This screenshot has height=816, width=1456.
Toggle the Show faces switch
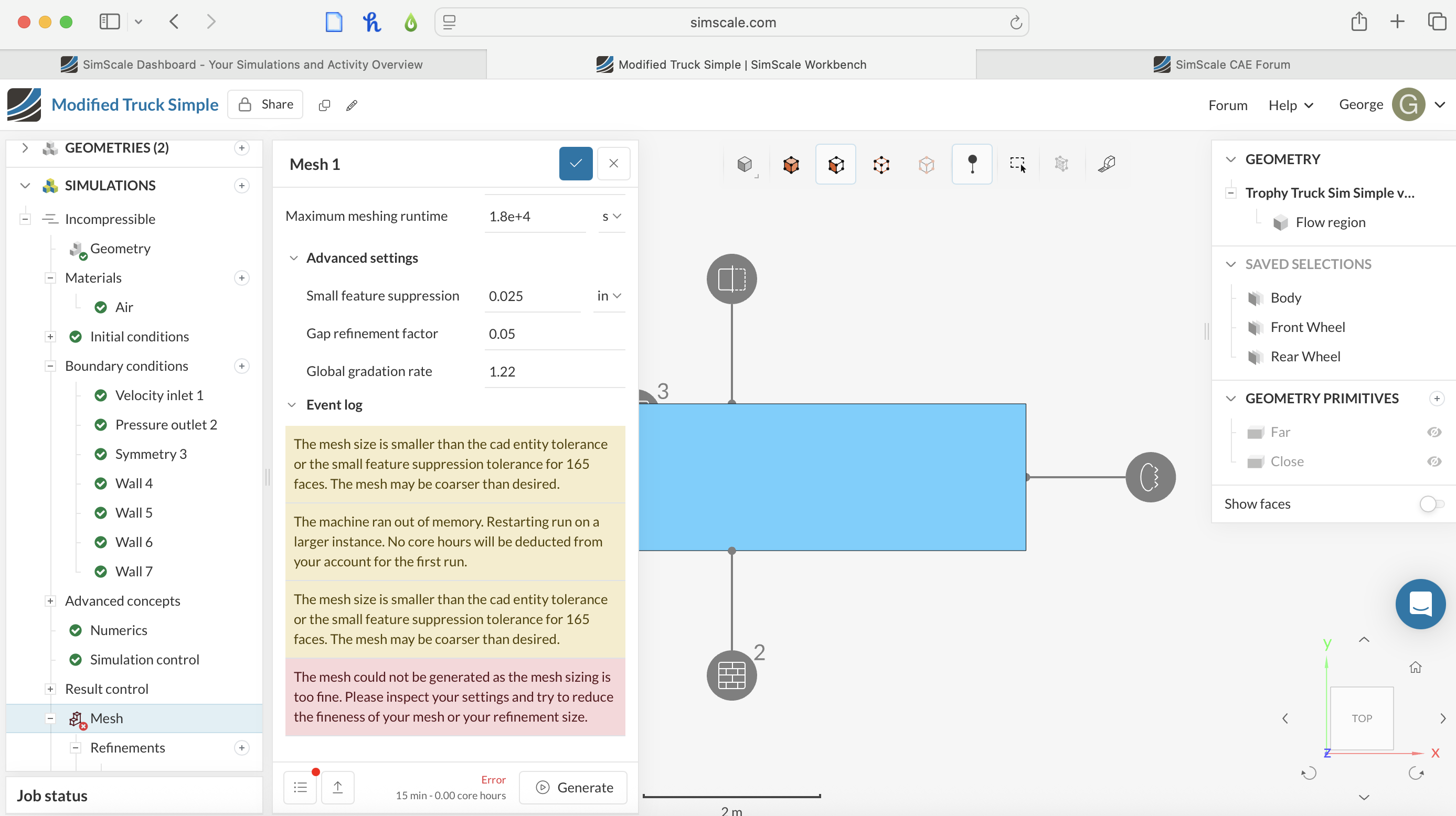(x=1431, y=503)
